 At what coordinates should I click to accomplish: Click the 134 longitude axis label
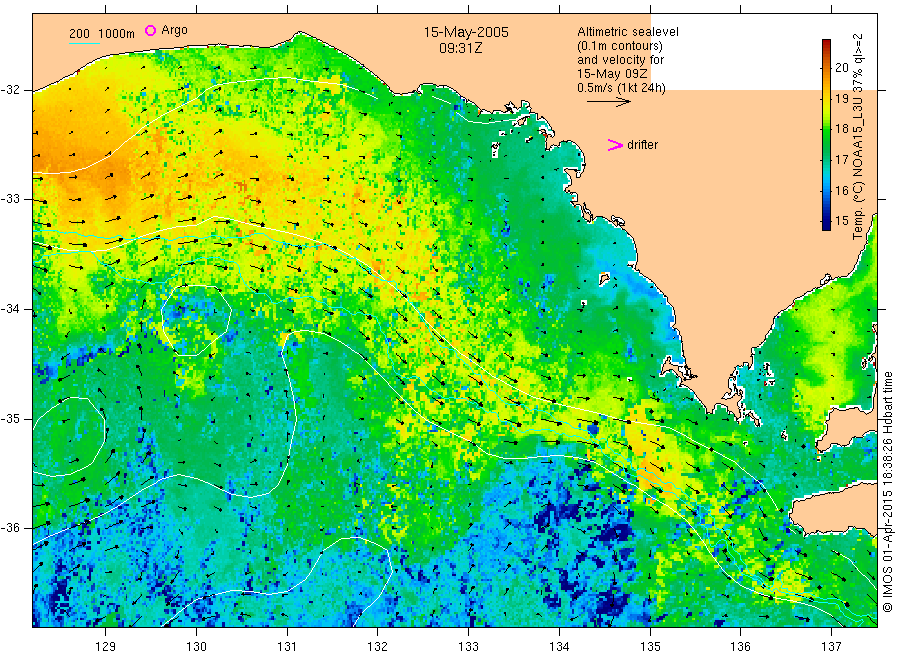[x=559, y=647]
